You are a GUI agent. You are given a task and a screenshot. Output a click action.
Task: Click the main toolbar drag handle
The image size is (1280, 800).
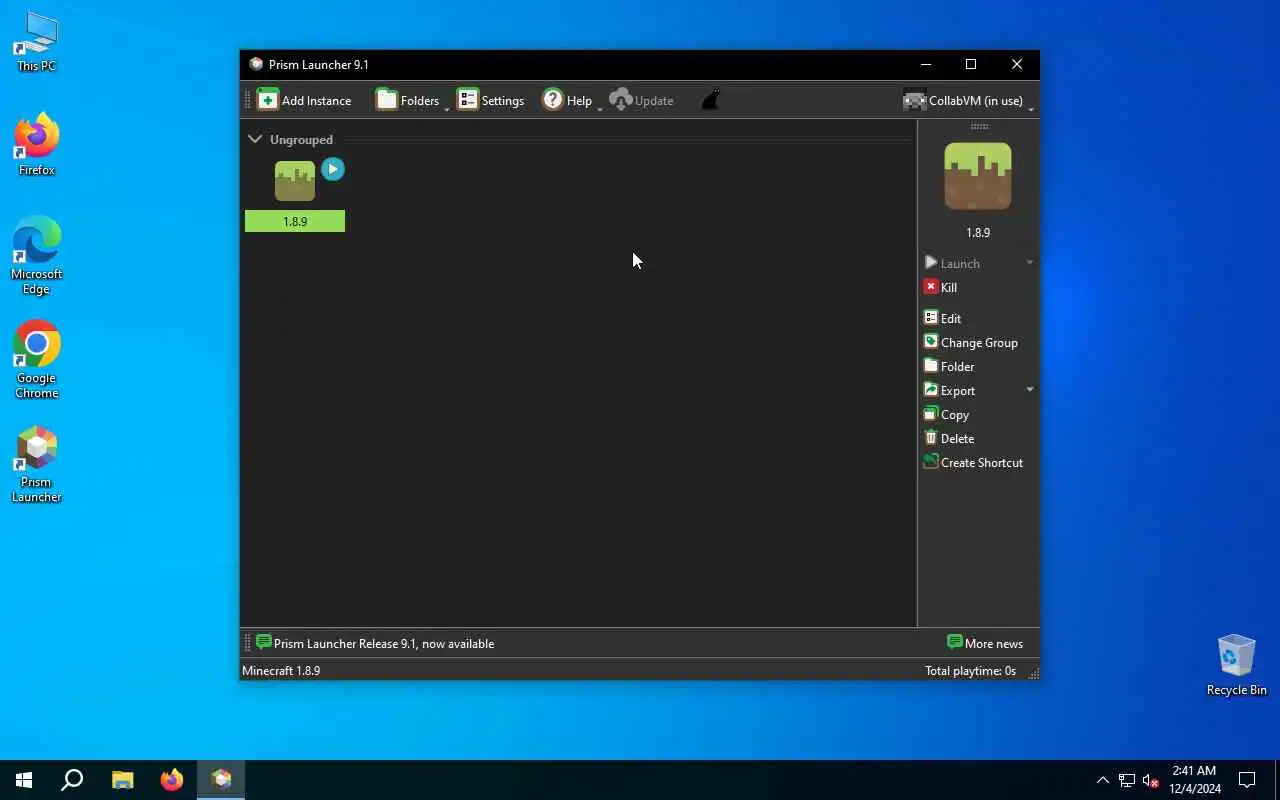coord(248,100)
